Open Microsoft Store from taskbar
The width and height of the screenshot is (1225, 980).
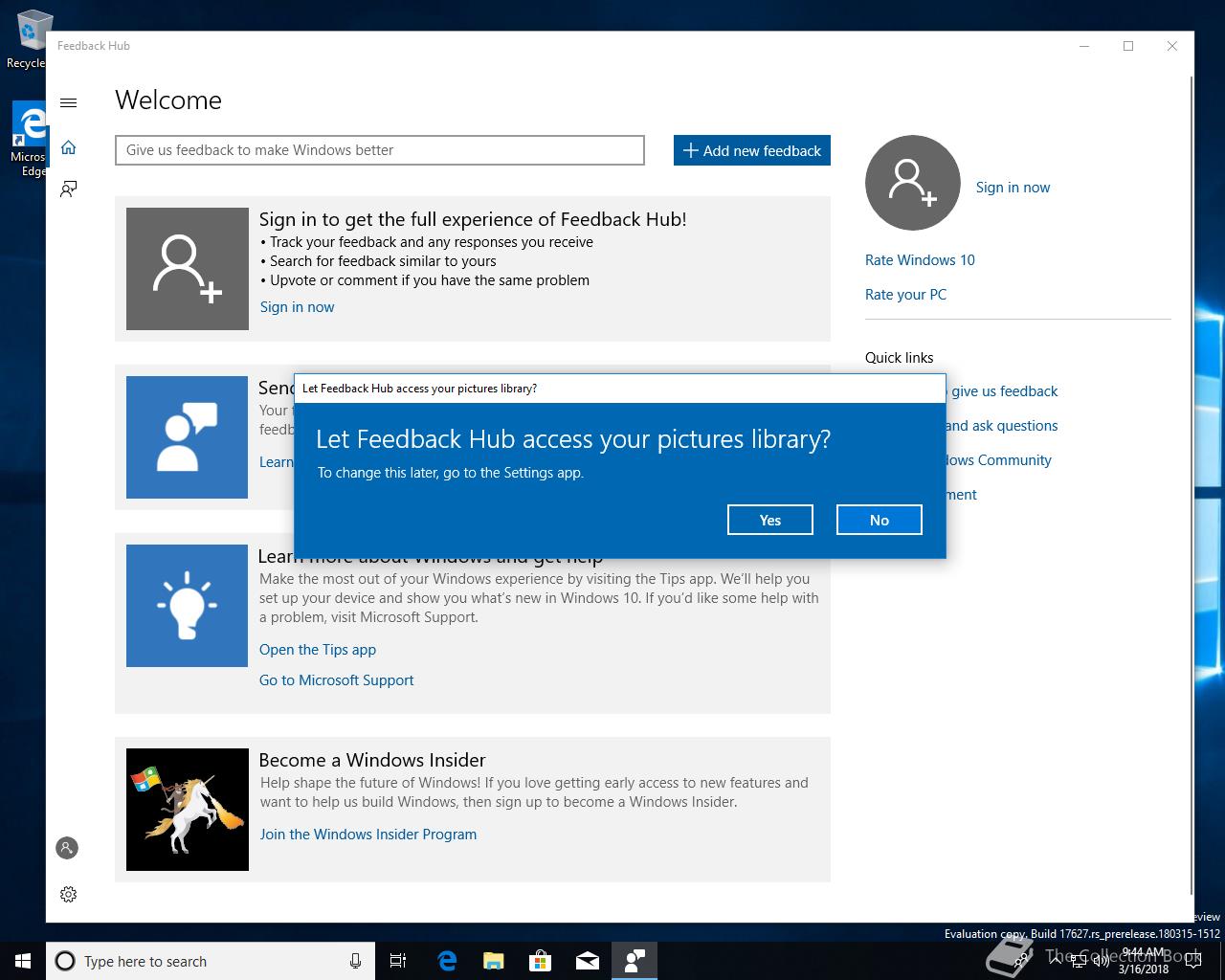(541, 961)
